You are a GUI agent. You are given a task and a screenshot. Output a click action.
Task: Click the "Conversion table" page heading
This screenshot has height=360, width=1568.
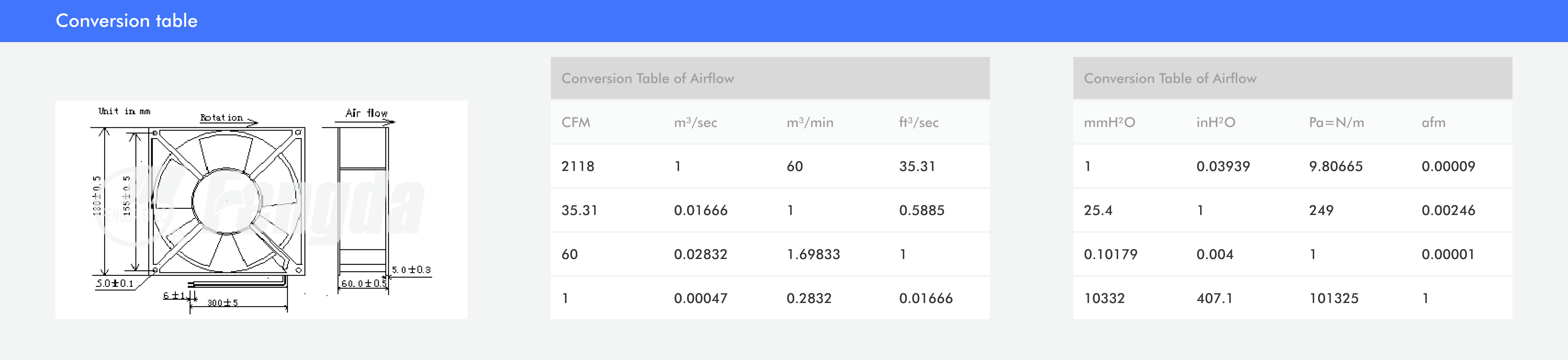coord(127,21)
